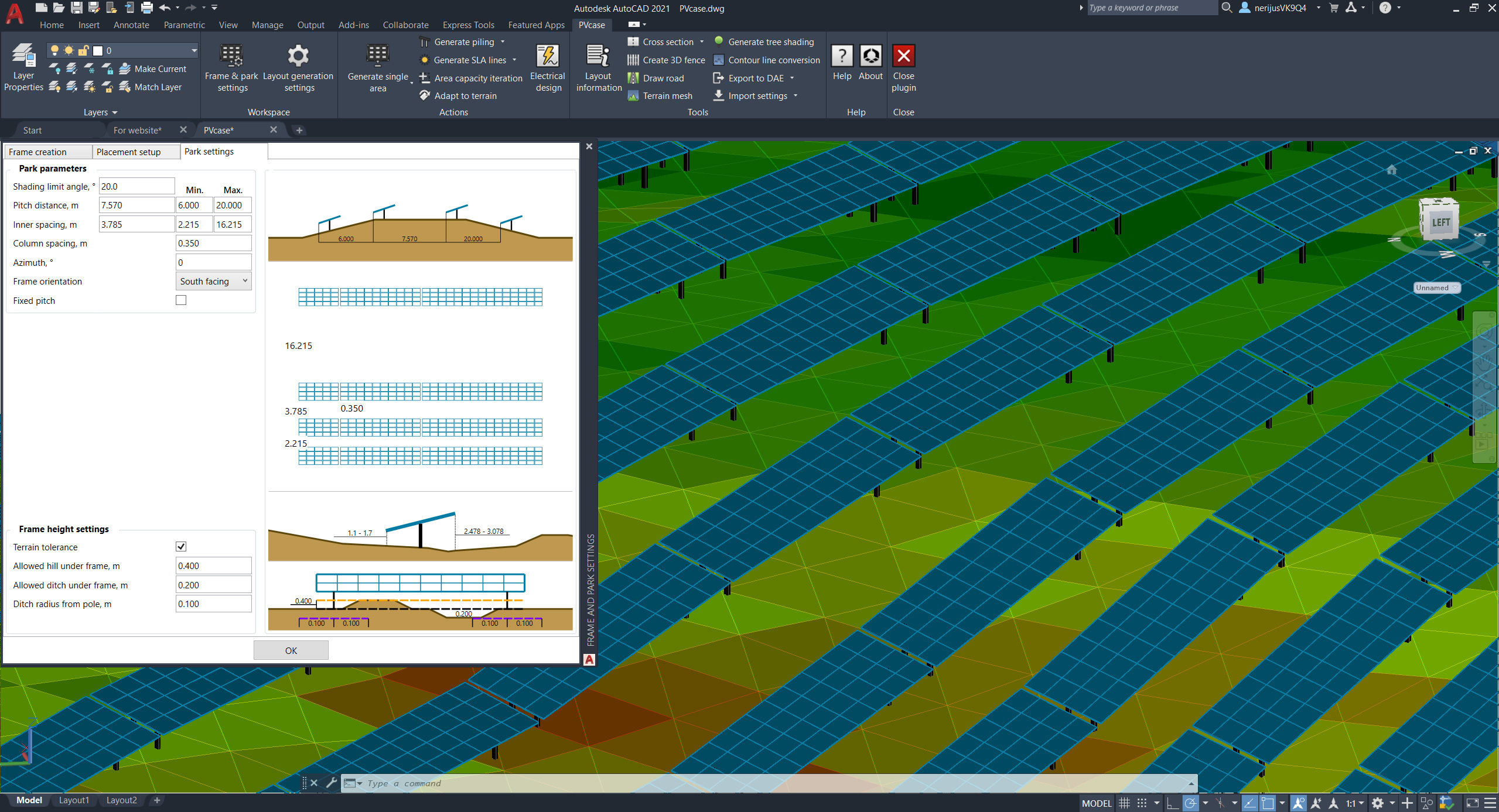The image size is (1499, 812).
Task: Expand Generate piling dropdown arrow
Action: click(503, 42)
